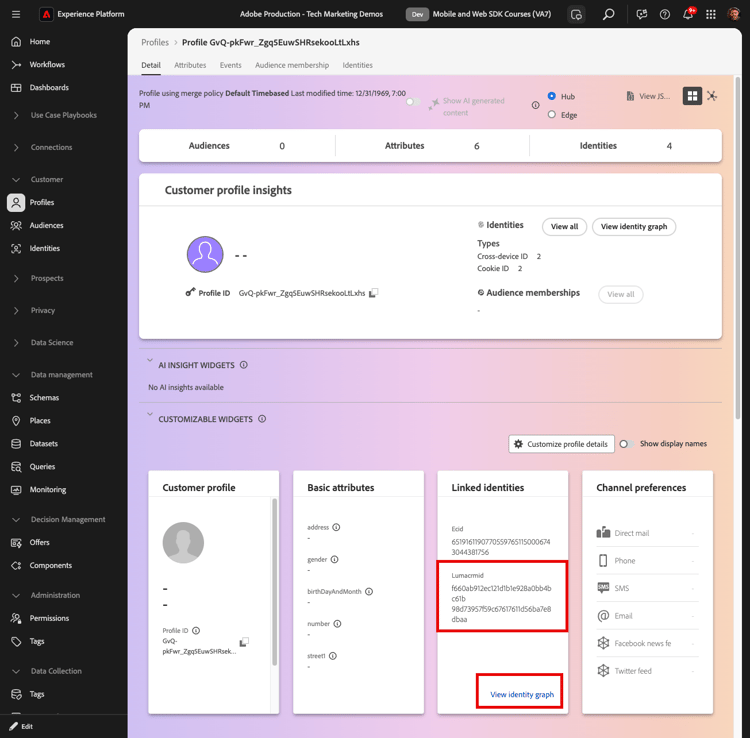Open Places in sidebar
This screenshot has width=750, height=738.
pyautogui.click(x=40, y=420)
